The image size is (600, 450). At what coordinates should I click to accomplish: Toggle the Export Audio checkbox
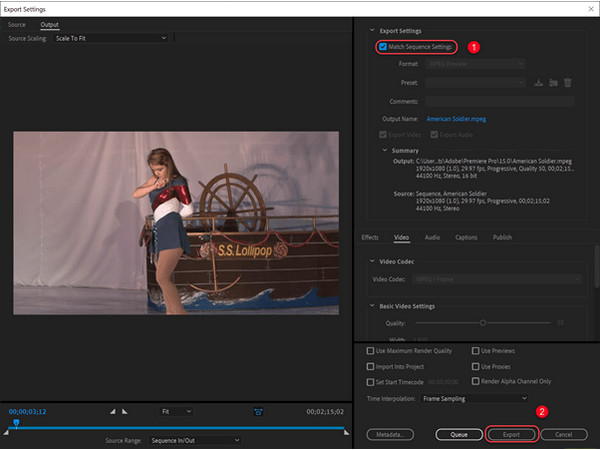[x=434, y=135]
